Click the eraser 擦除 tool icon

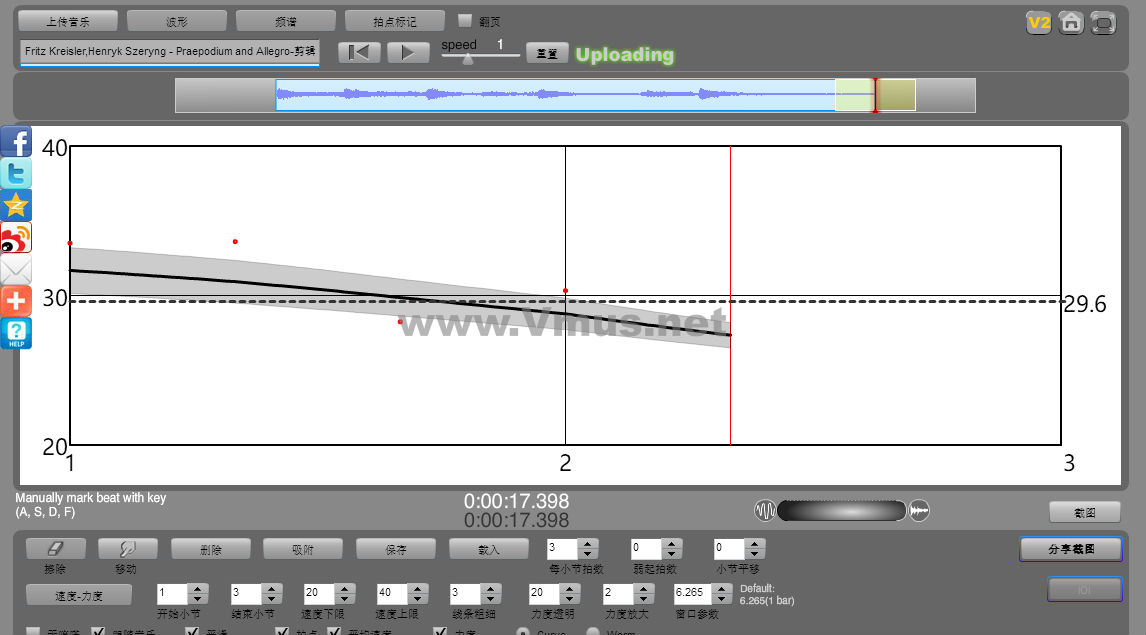[56, 548]
